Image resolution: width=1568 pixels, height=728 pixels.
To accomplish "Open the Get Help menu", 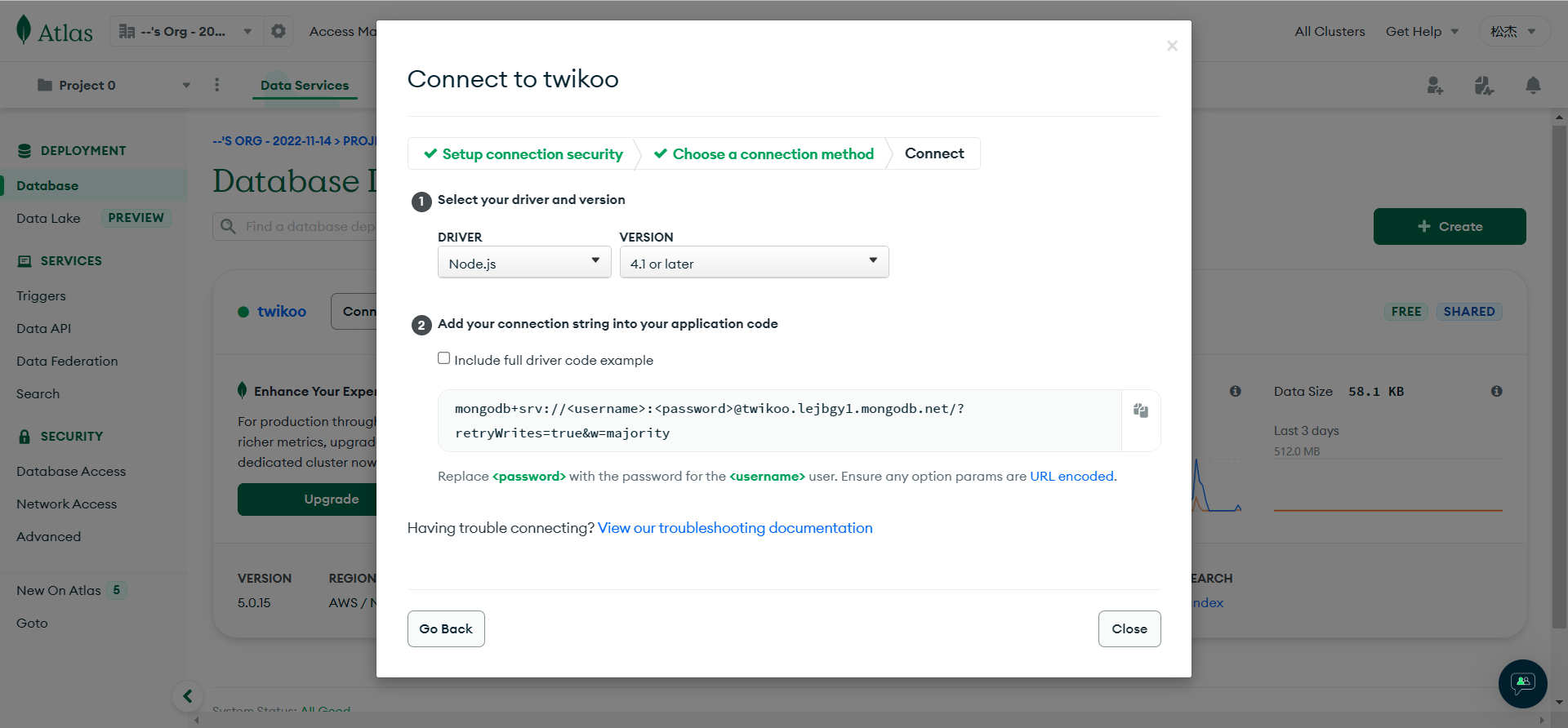I will pyautogui.click(x=1422, y=31).
